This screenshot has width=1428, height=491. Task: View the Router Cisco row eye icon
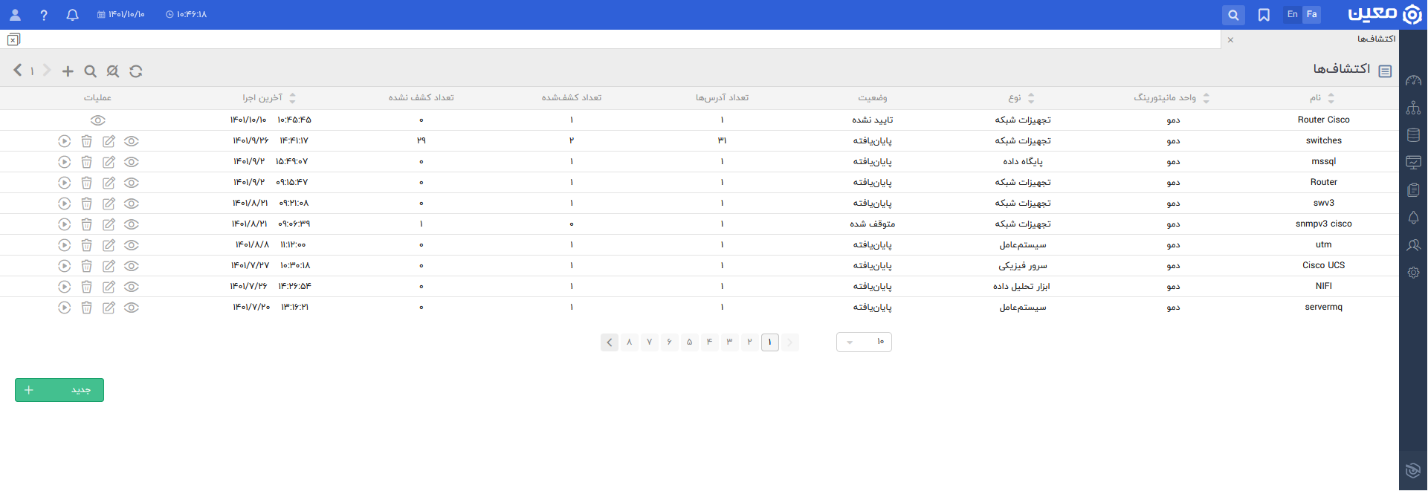[x=97, y=120]
